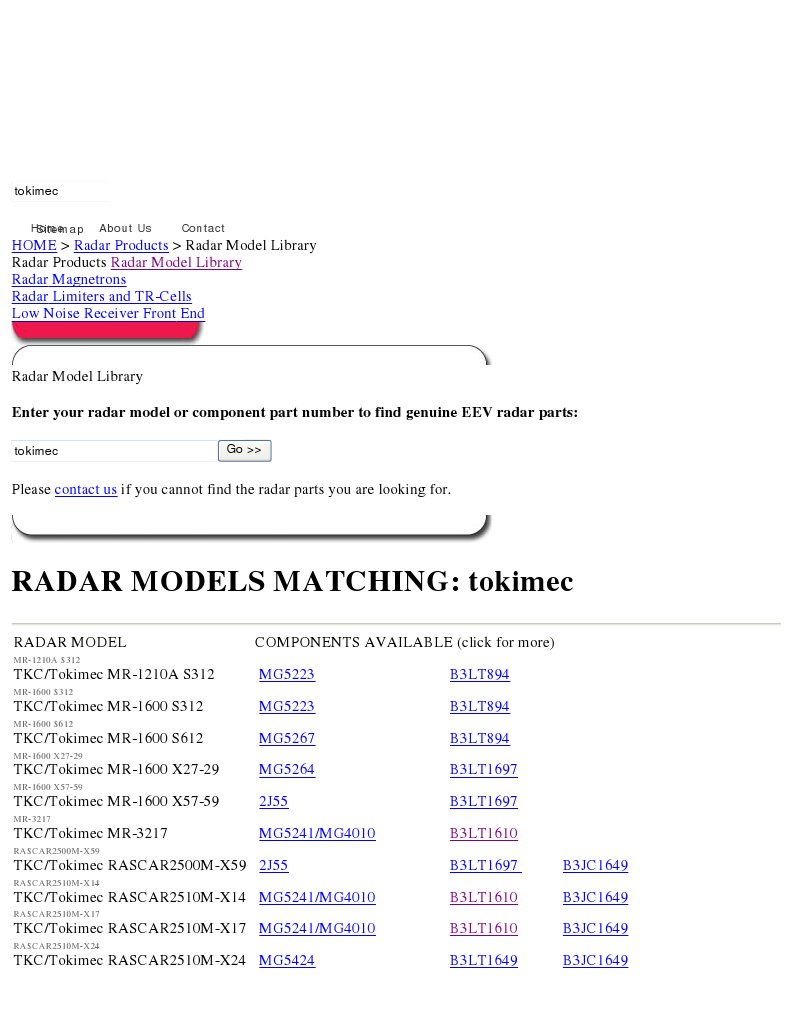Select the TKC/Tokimec MR-1600 S612 model name
791x1023 pixels.
tap(108, 739)
